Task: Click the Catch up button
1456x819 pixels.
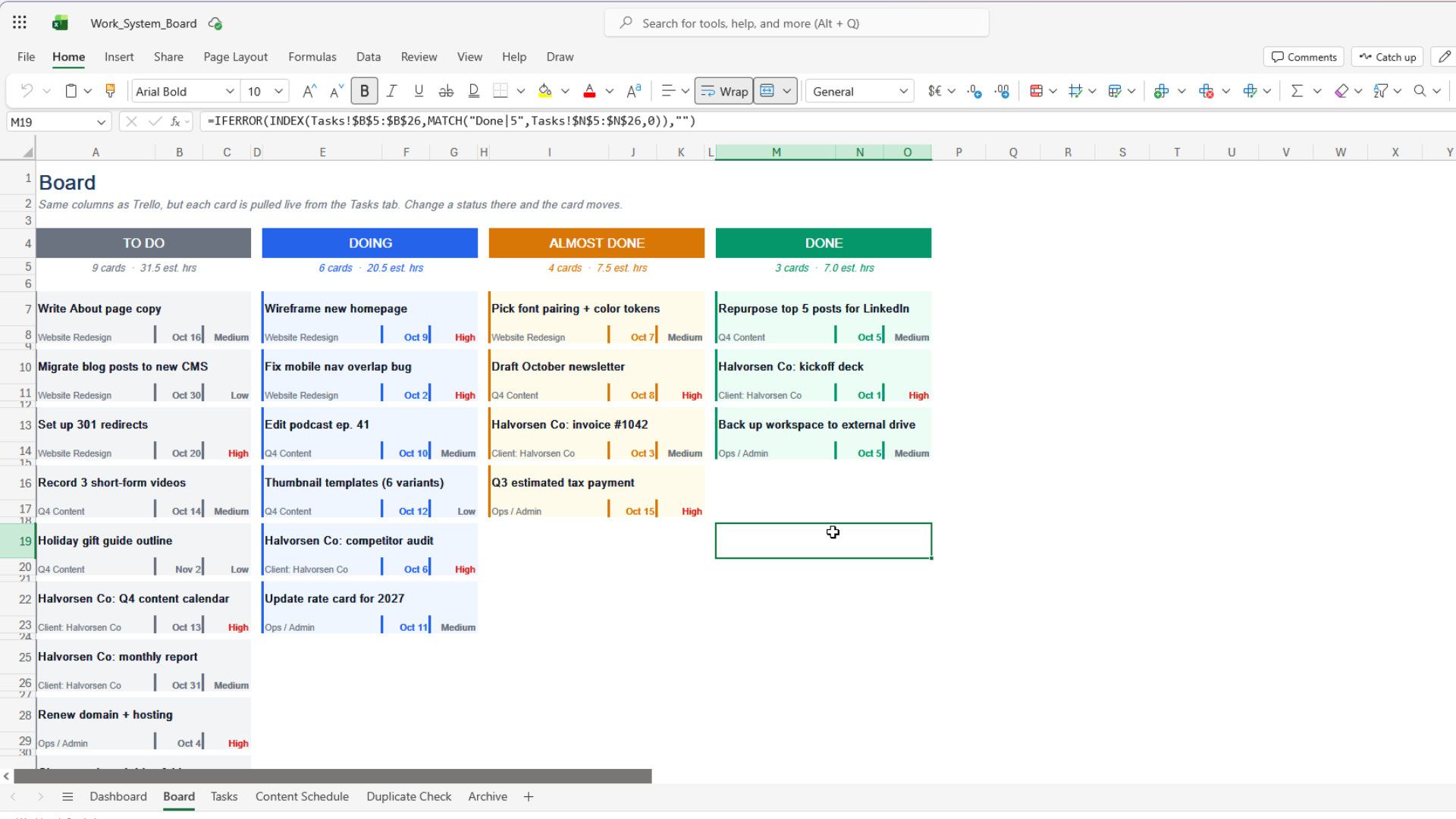Action: [x=1387, y=57]
